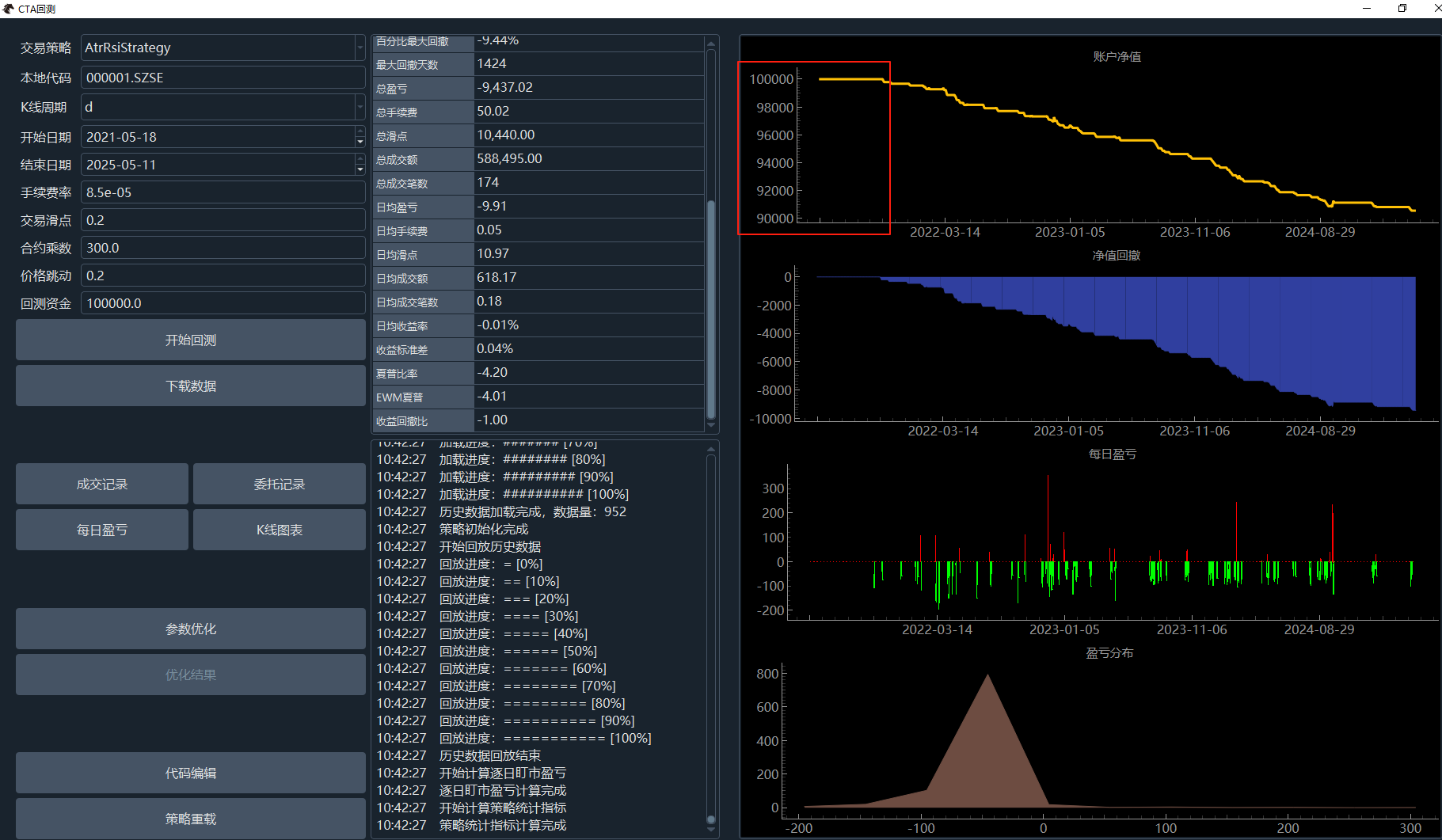Image resolution: width=1442 pixels, height=840 pixels.
Task: Click the statistics table scroll-down arrow
Action: click(x=711, y=426)
